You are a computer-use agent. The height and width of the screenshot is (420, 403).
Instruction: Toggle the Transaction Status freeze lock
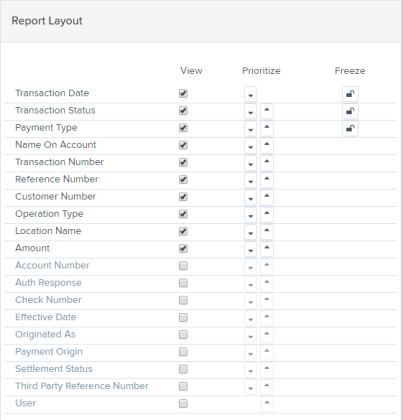350,111
